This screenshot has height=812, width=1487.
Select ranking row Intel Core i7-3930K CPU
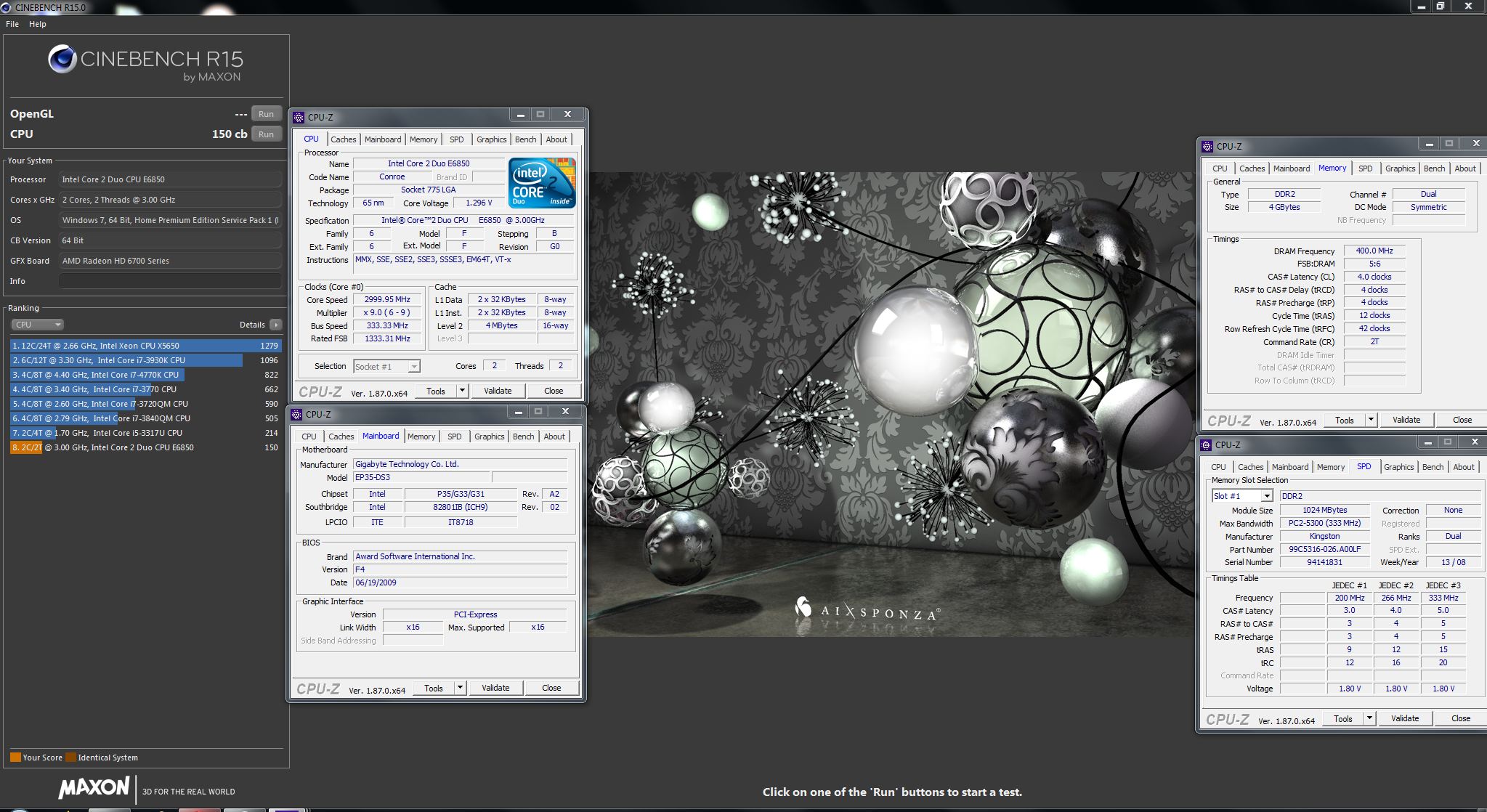point(145,360)
